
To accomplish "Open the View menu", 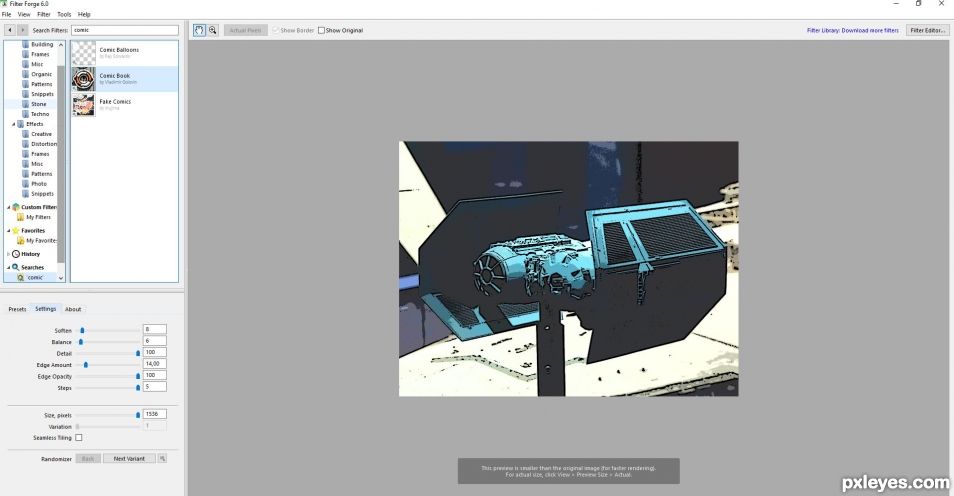I will [x=24, y=14].
